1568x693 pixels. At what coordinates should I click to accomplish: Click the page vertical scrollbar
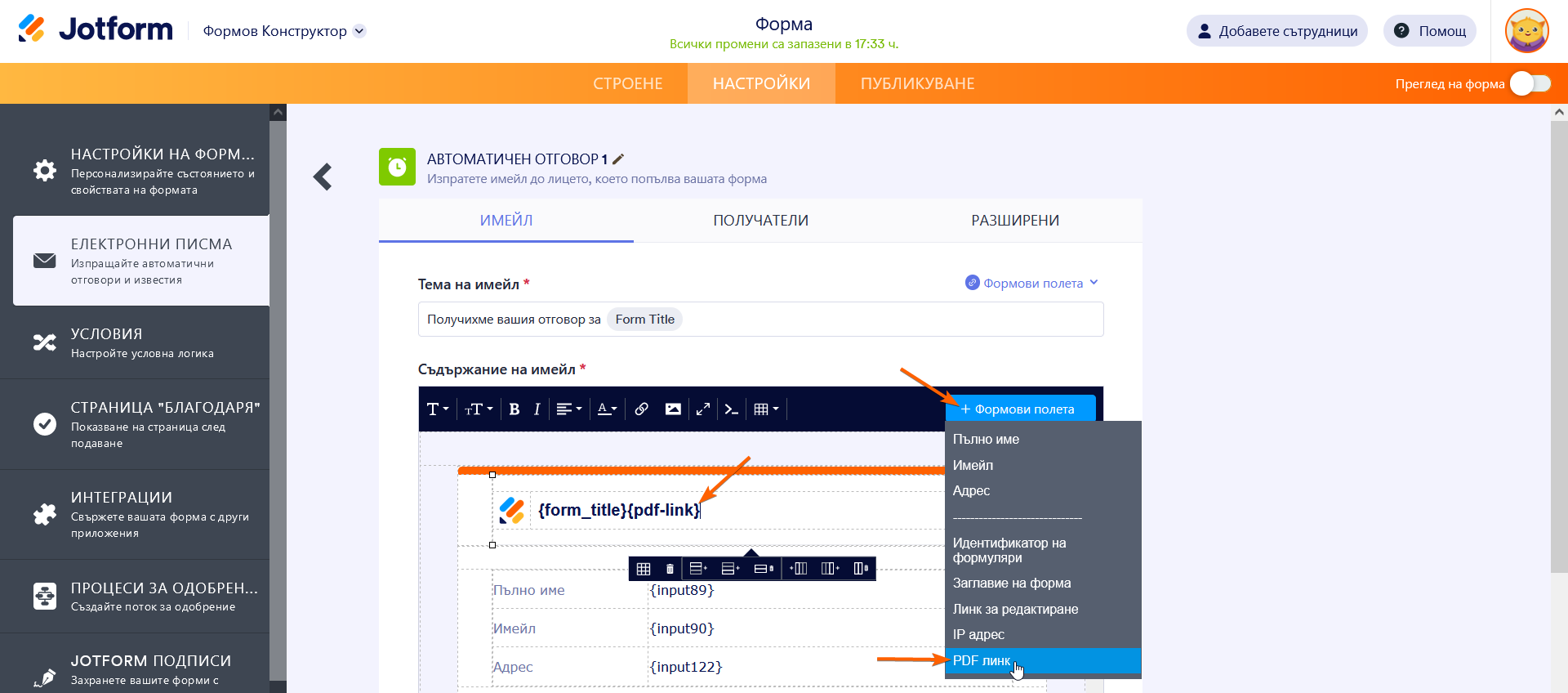[1559, 346]
